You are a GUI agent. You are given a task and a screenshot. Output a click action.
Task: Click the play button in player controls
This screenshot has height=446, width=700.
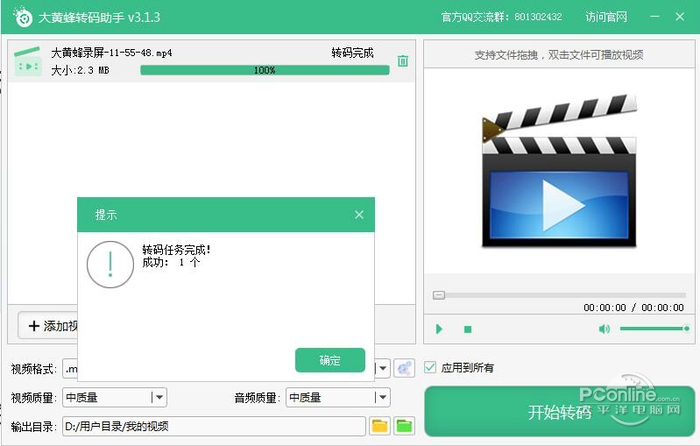coord(439,329)
